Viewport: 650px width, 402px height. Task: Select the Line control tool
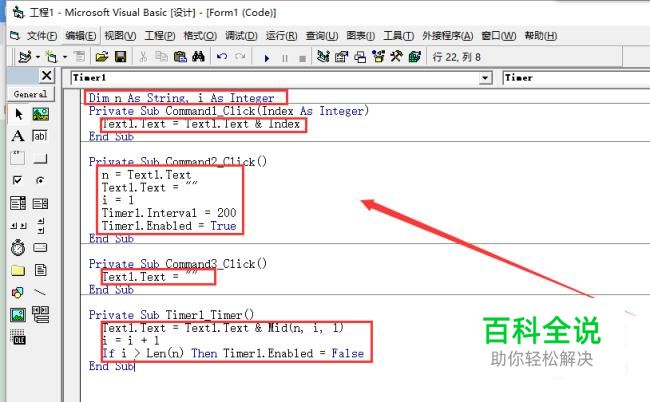(x=40, y=293)
